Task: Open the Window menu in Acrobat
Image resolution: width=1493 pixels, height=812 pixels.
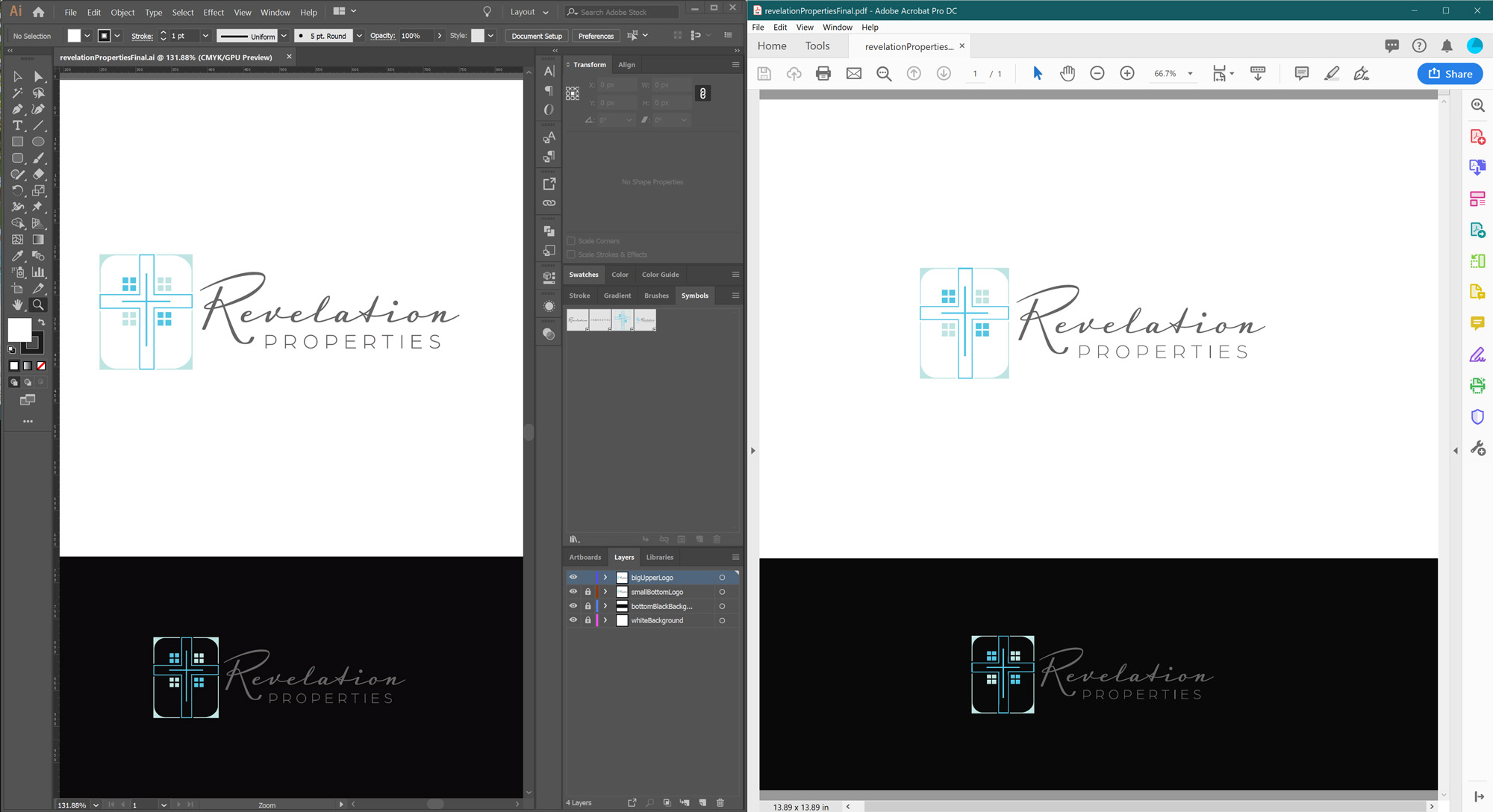Action: click(x=837, y=27)
